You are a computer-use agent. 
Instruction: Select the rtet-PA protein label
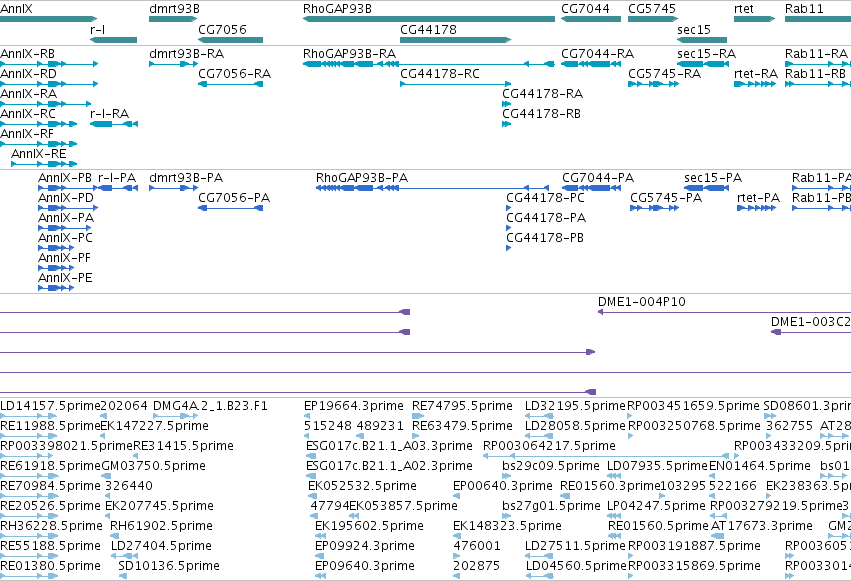click(x=758, y=198)
